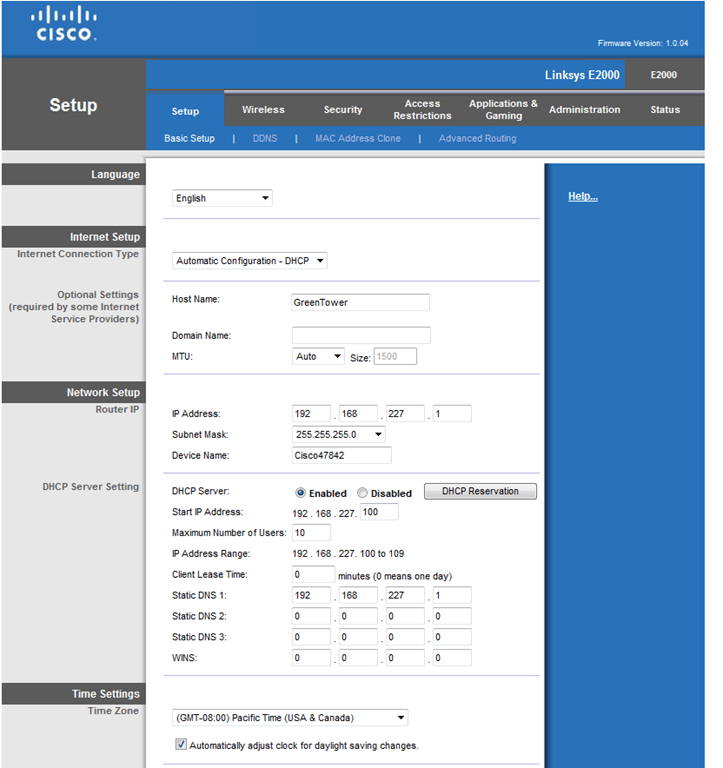723x768 pixels.
Task: Open the Applications & Gaming tab
Action: (503, 110)
